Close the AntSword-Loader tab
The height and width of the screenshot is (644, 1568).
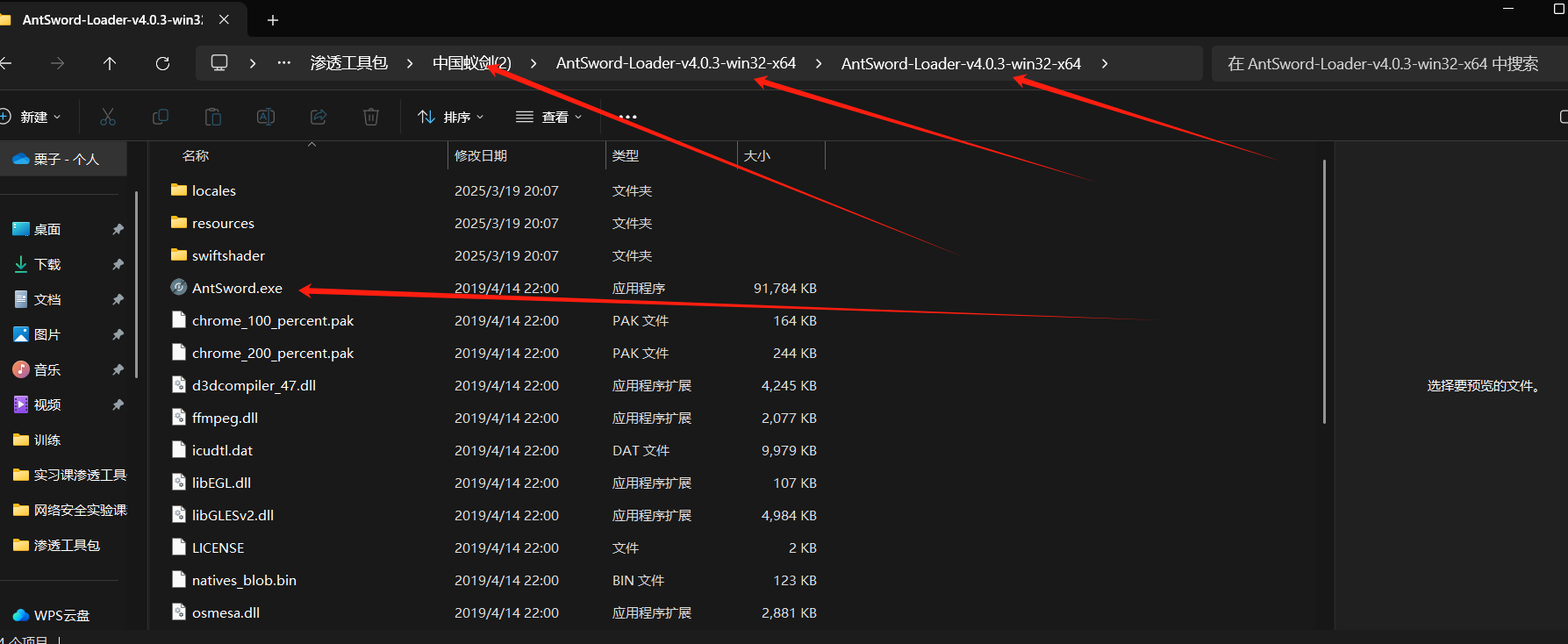tap(224, 19)
